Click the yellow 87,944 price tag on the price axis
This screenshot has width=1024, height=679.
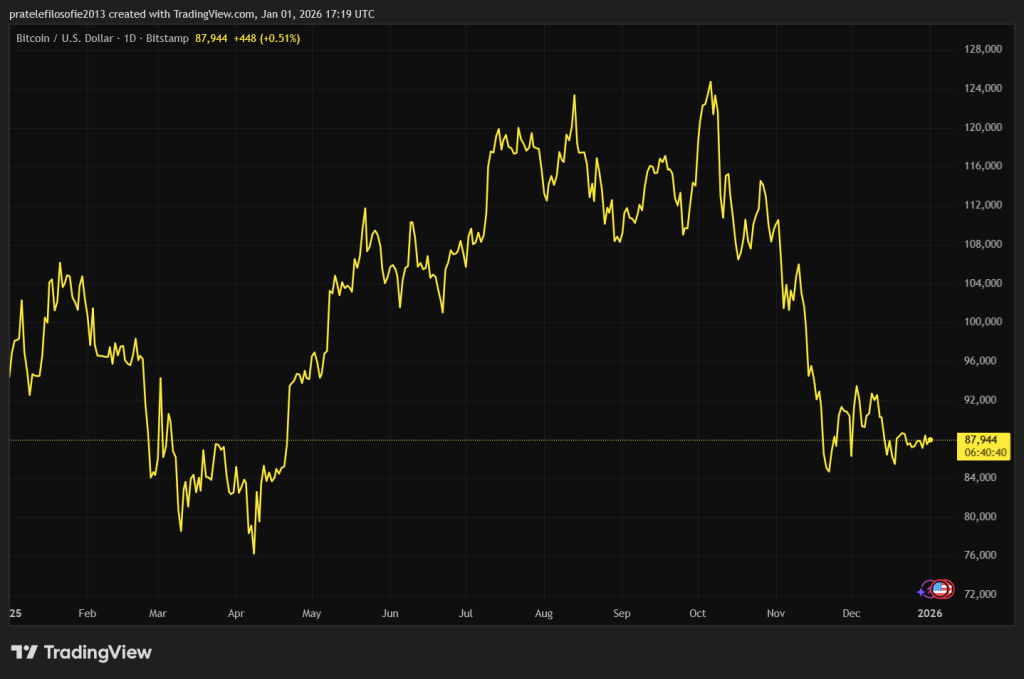coord(981,439)
